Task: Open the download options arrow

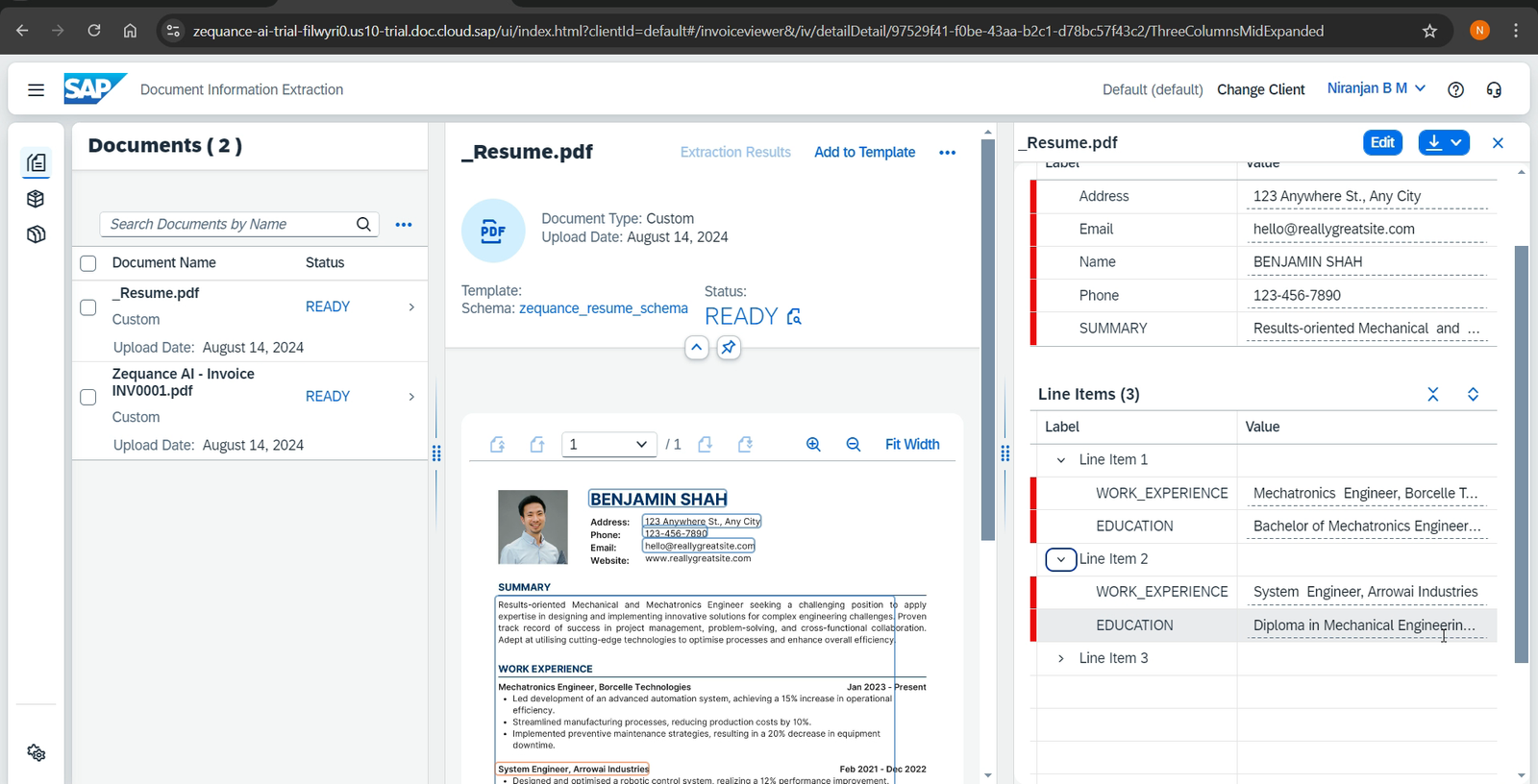Action: (1457, 142)
